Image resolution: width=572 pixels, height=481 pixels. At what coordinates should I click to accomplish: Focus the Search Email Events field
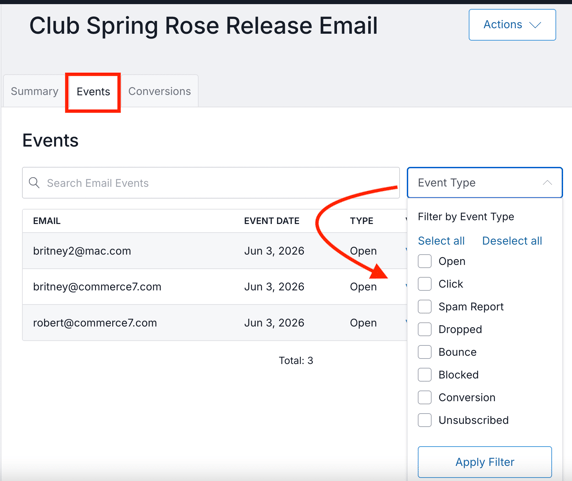[211, 183]
